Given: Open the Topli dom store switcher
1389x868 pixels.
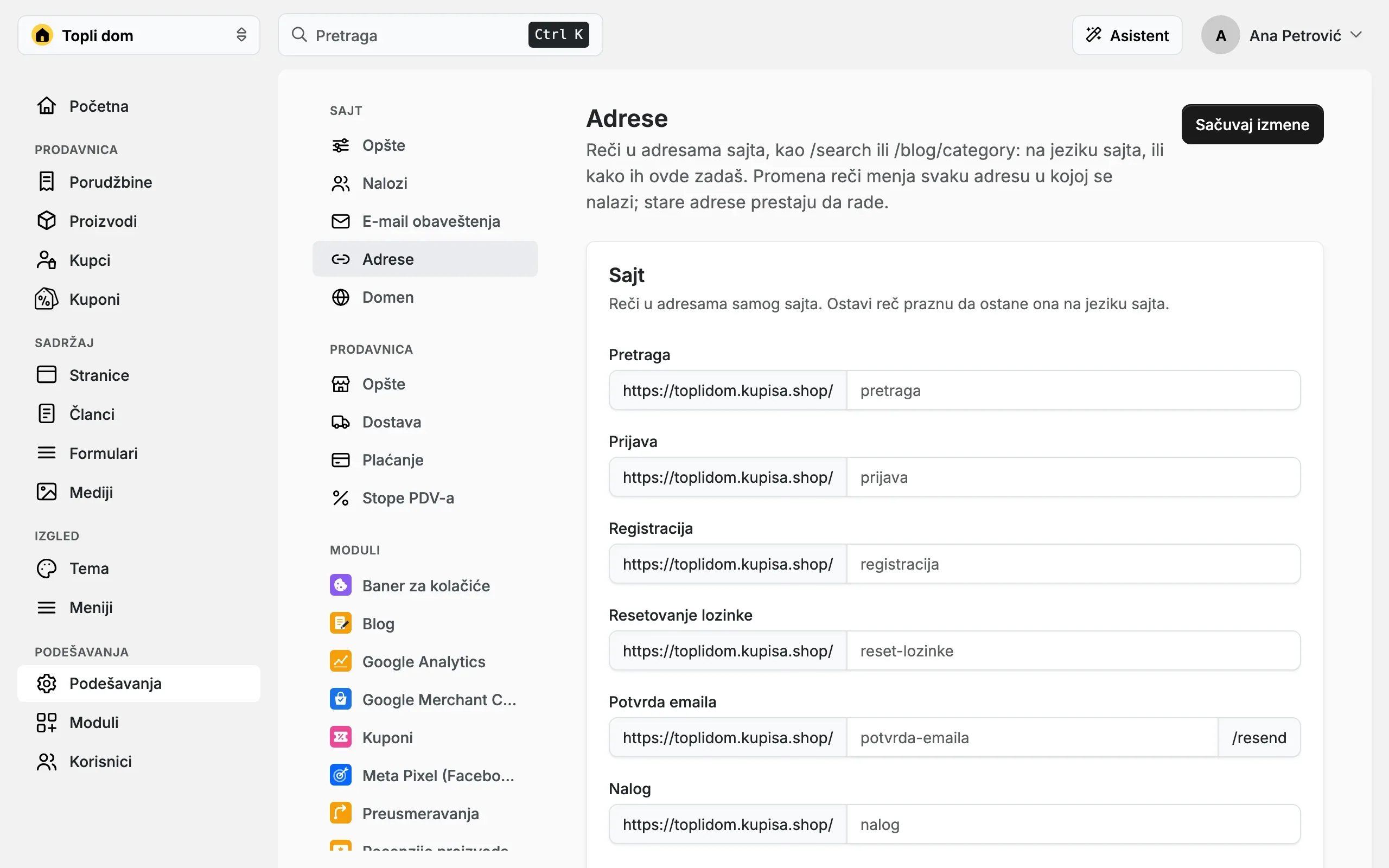Looking at the screenshot, I should [138, 35].
